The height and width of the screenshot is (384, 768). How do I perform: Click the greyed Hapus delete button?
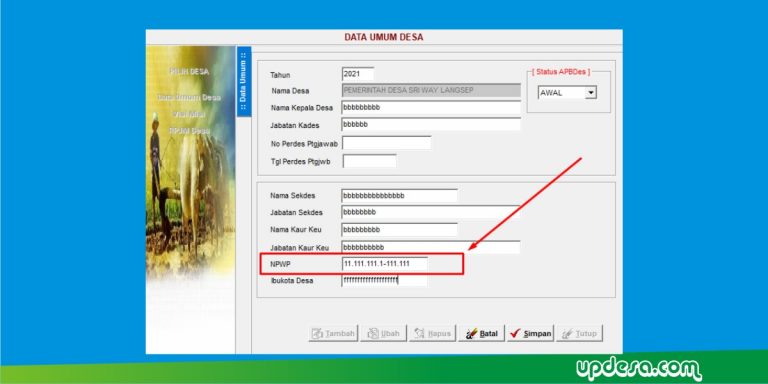432,334
